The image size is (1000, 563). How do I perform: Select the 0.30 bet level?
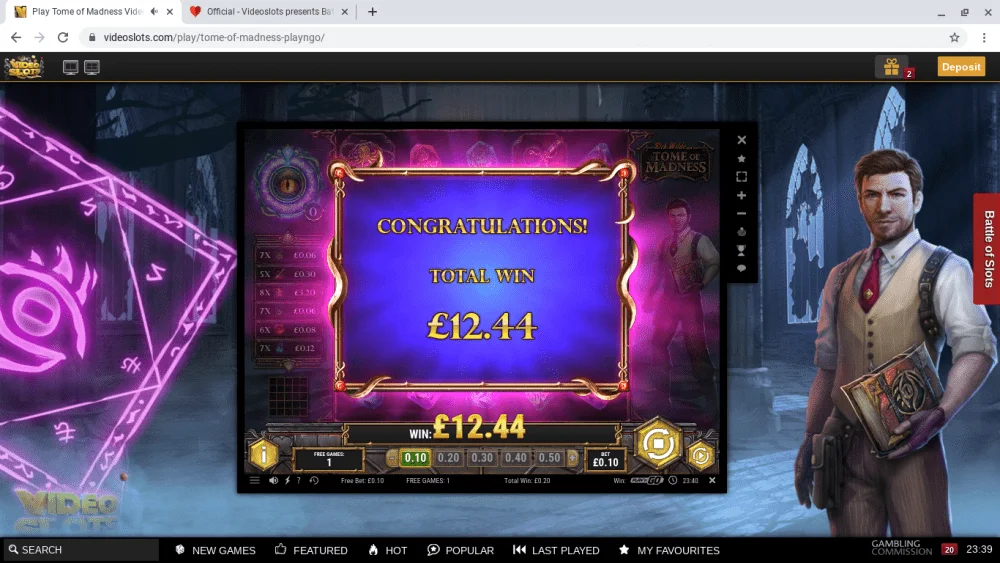click(482, 458)
